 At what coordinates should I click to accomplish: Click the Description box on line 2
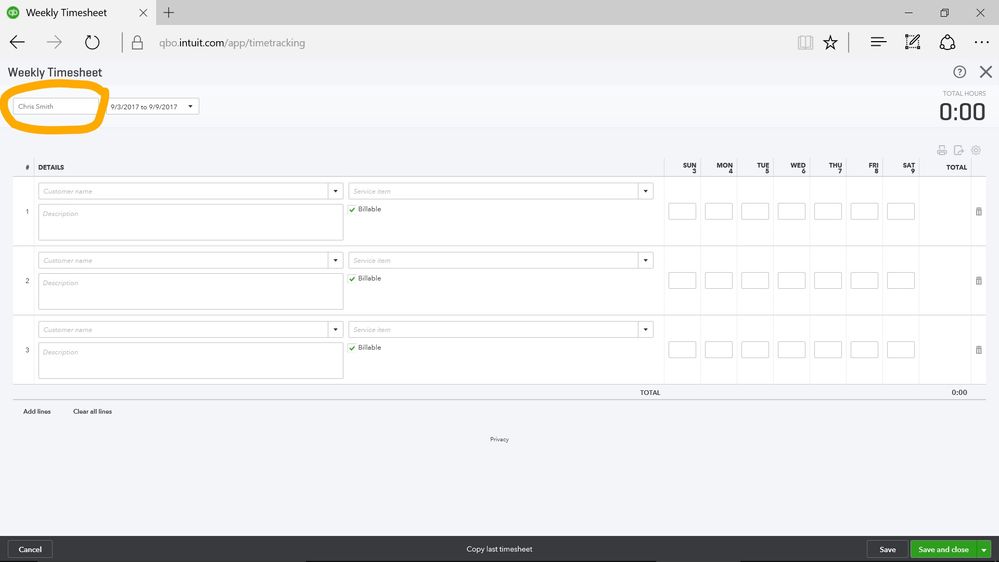190,292
